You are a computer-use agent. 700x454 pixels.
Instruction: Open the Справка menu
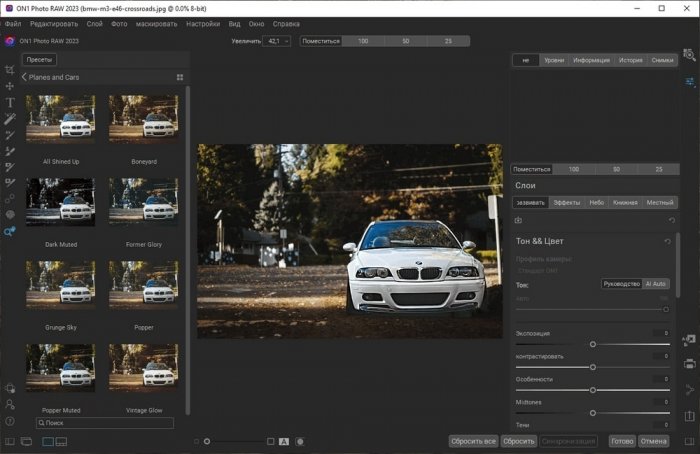(x=286, y=24)
